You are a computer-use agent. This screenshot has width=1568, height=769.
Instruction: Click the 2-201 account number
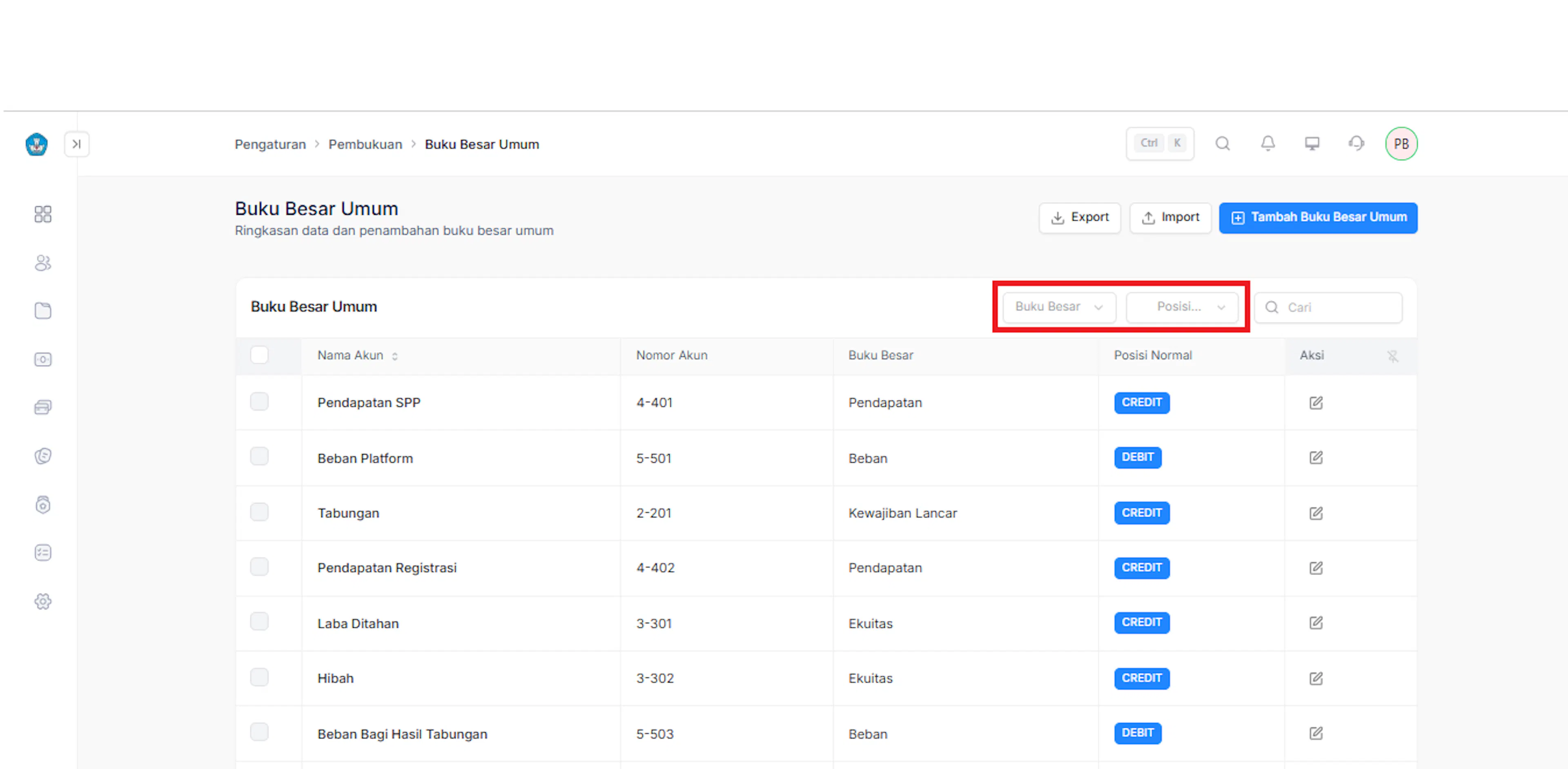point(654,513)
